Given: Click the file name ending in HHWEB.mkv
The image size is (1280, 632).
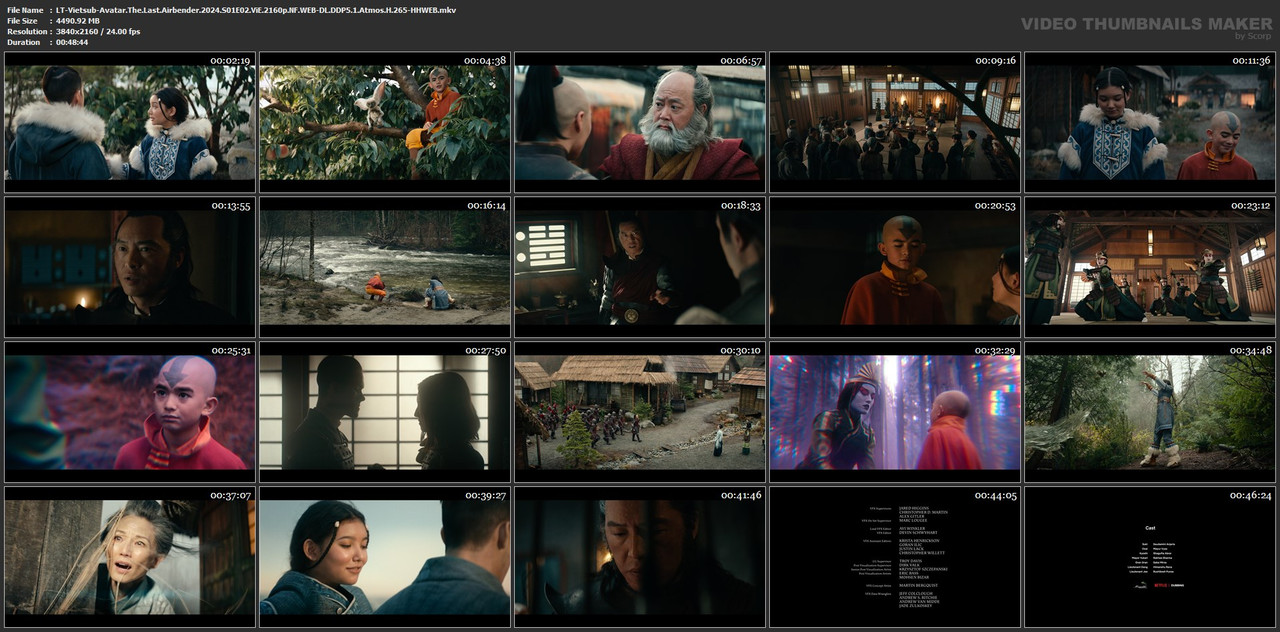Looking at the screenshot, I should pos(256,10).
